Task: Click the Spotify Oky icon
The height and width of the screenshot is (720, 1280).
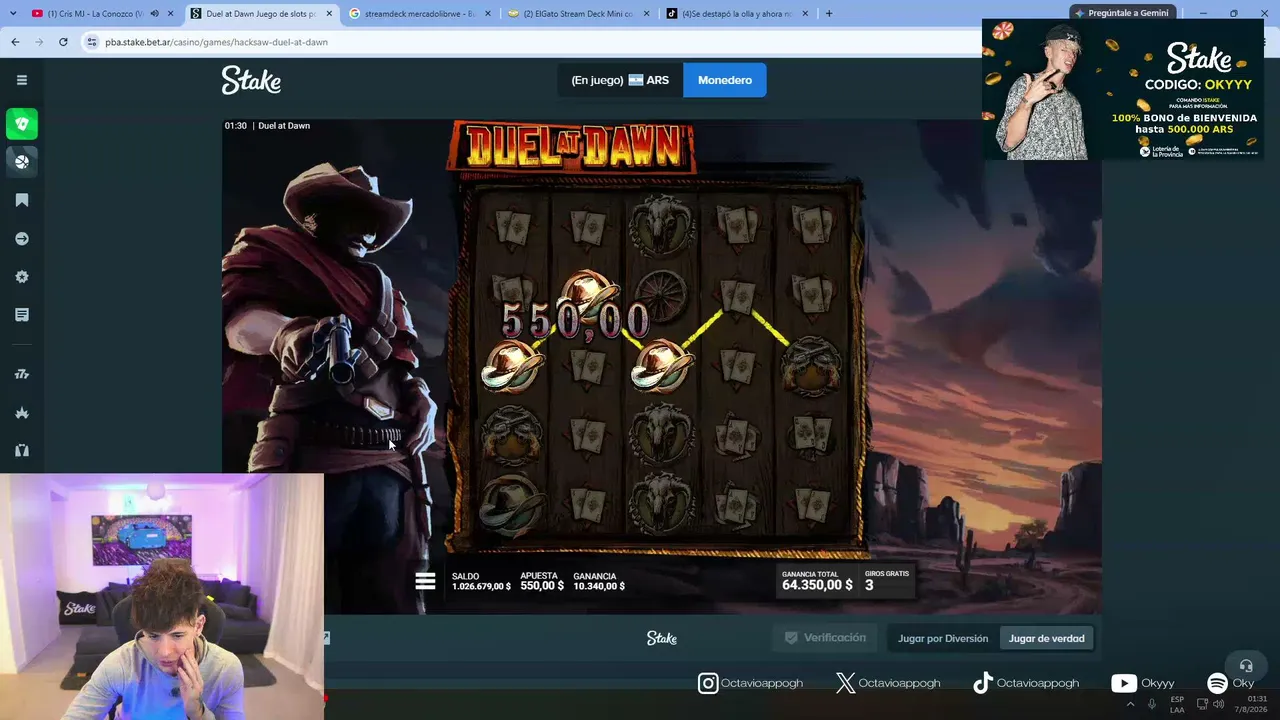Action: click(1217, 683)
